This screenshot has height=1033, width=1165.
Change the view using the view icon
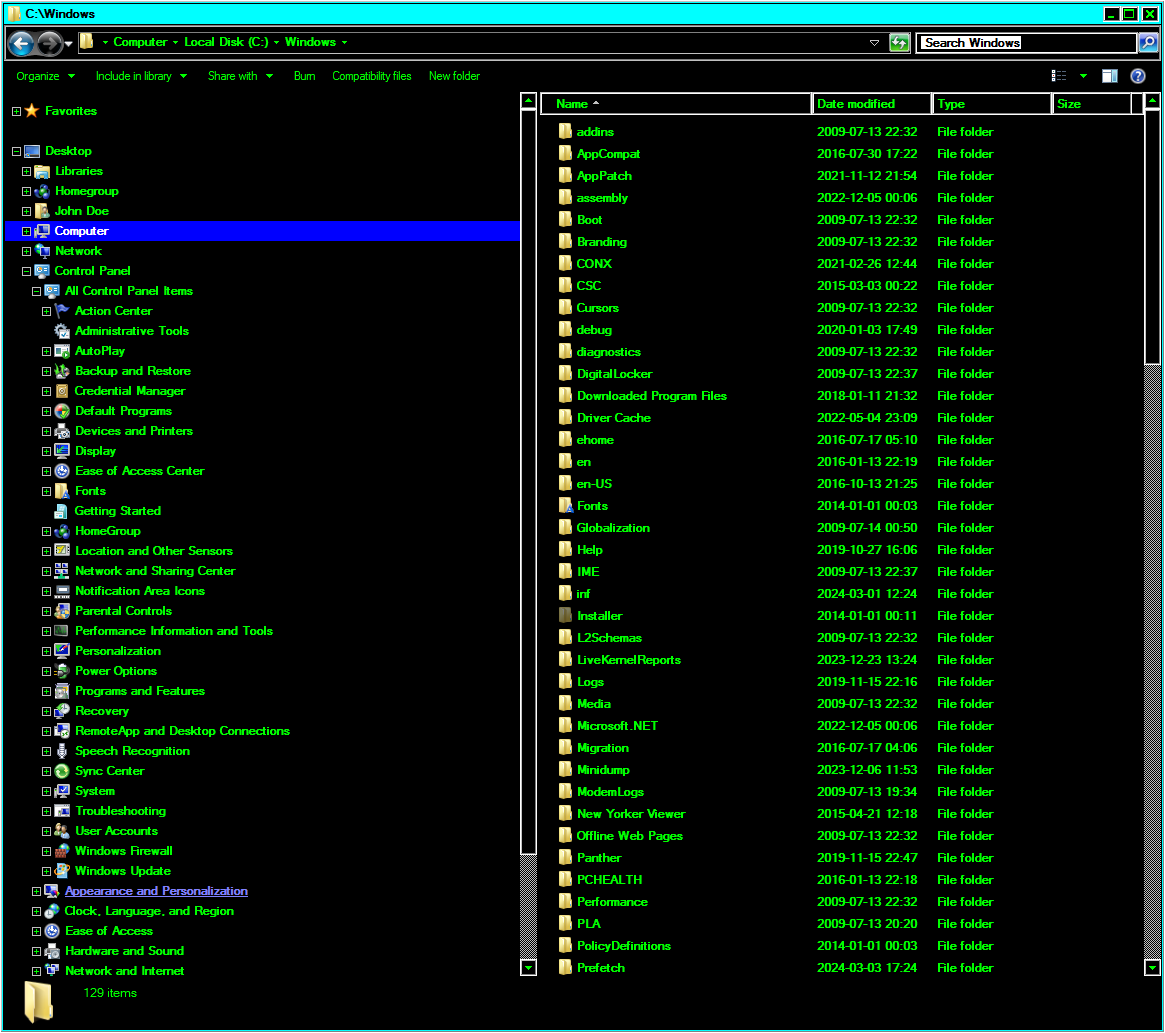click(1059, 76)
